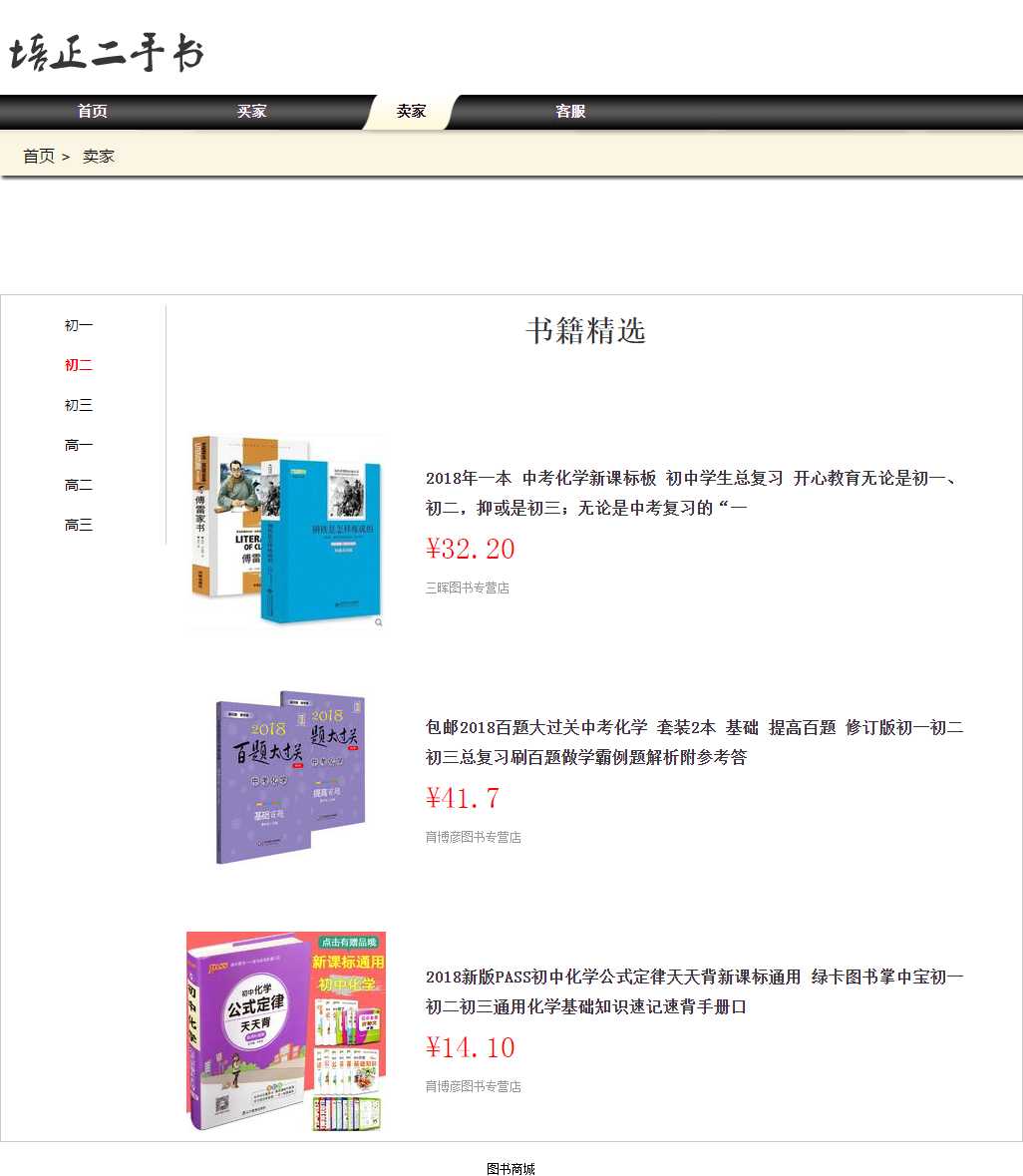
Task: Filter books by 初三 grade
Action: [79, 406]
